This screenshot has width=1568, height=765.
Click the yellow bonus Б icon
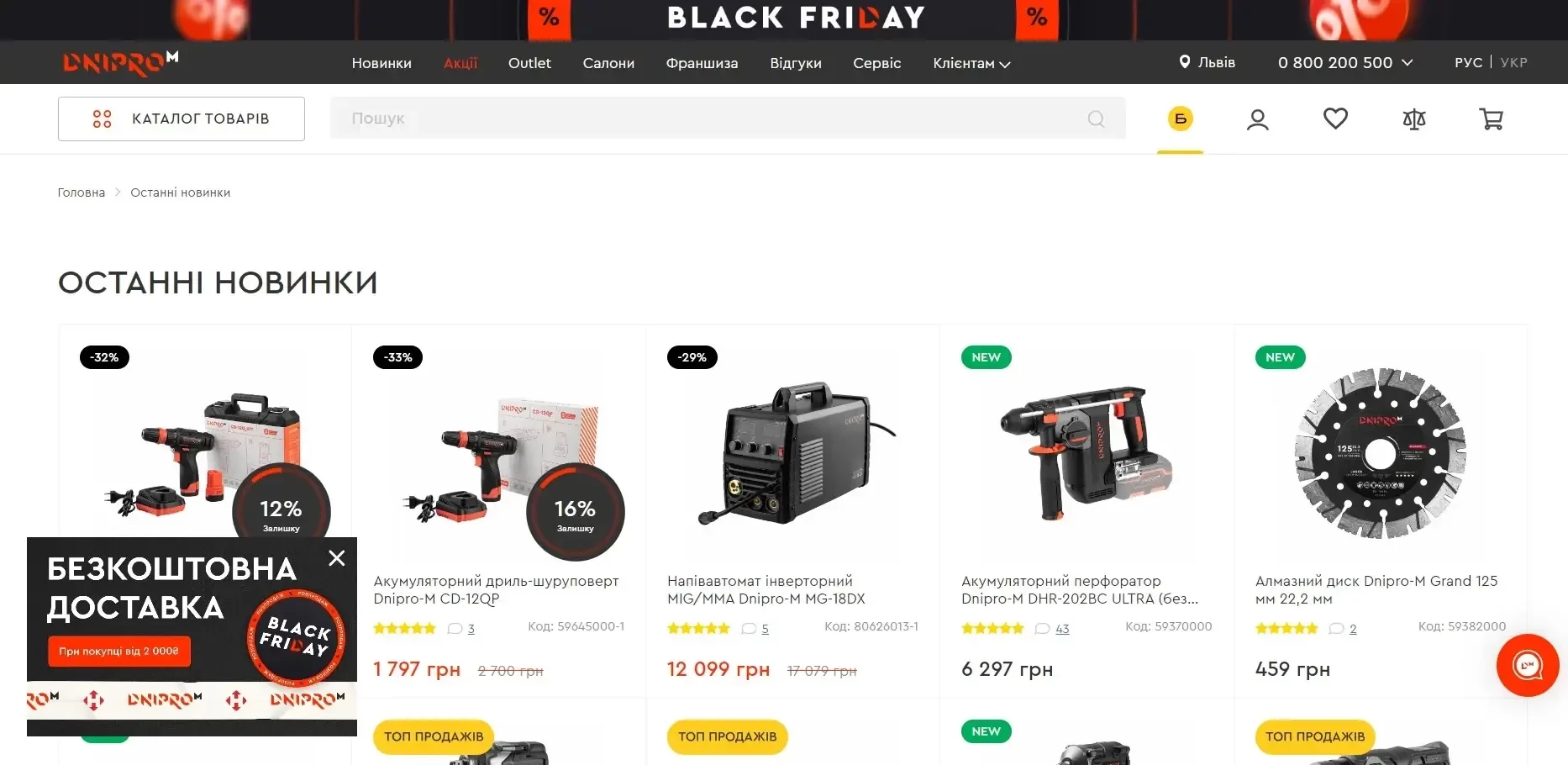[x=1180, y=119]
